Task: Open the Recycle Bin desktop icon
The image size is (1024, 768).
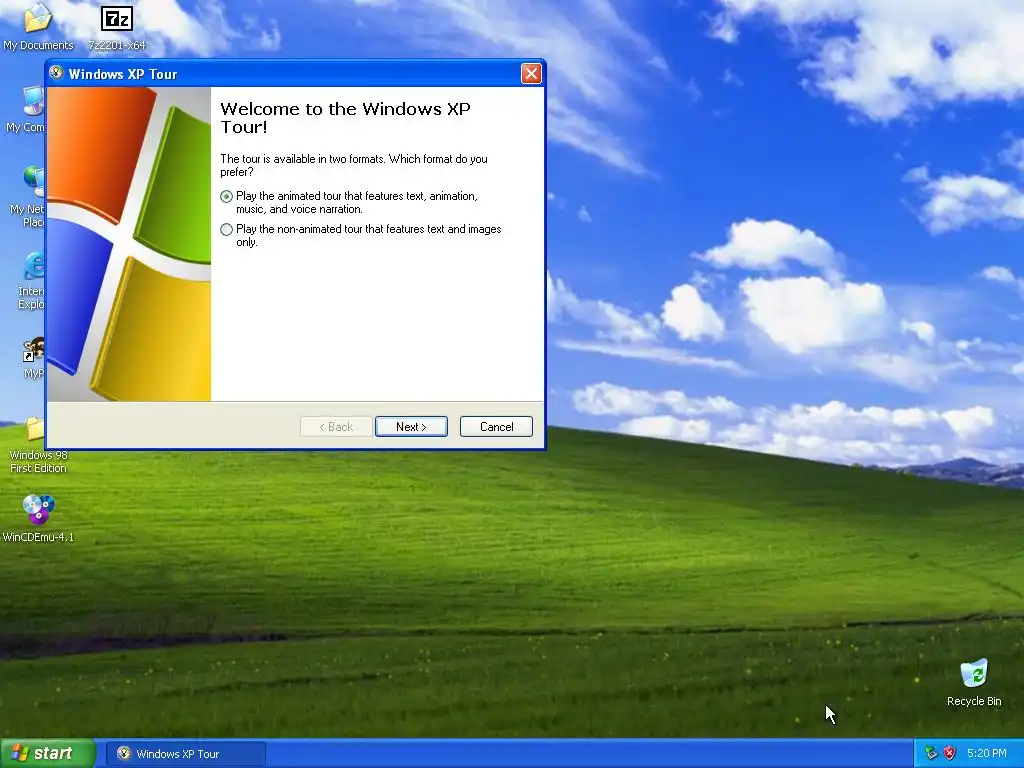Action: point(974,682)
